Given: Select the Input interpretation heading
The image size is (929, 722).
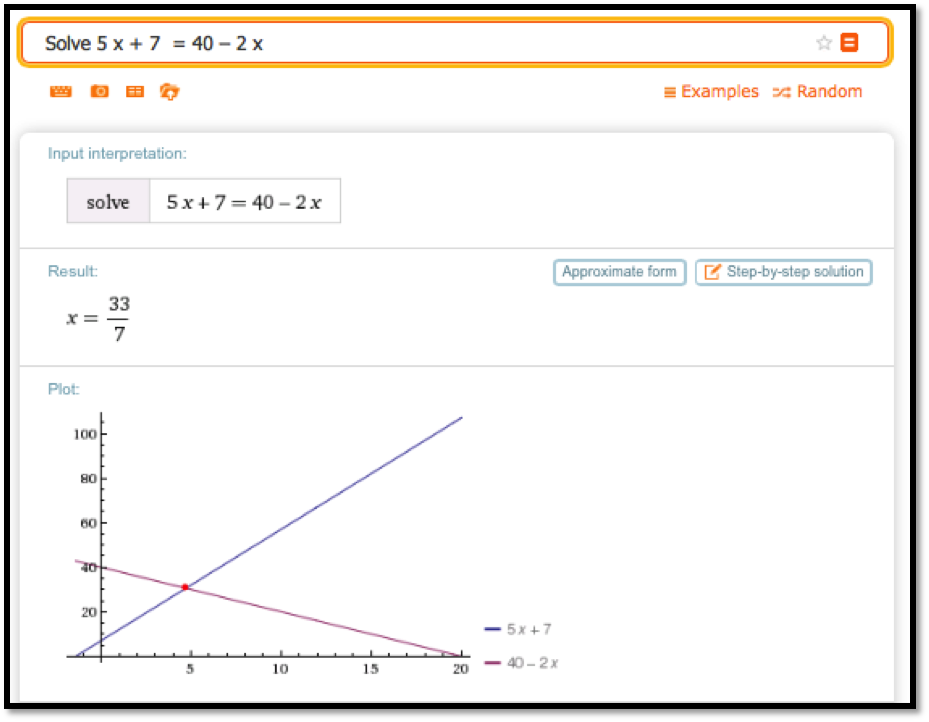Looking at the screenshot, I should 117,154.
